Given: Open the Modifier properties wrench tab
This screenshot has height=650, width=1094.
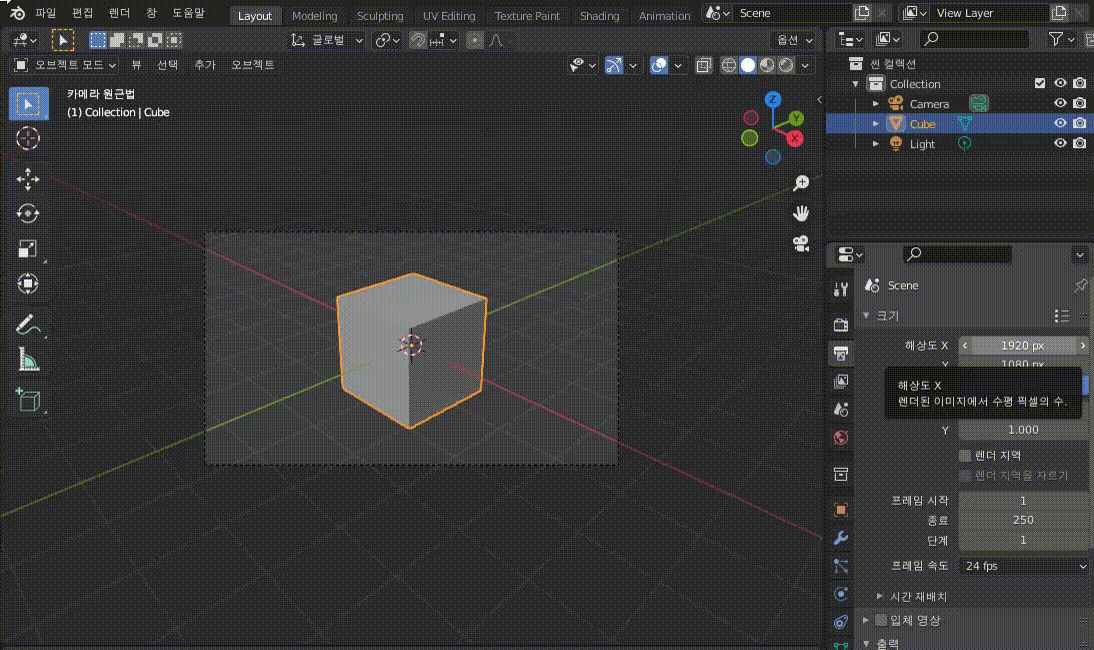Looking at the screenshot, I should [841, 538].
